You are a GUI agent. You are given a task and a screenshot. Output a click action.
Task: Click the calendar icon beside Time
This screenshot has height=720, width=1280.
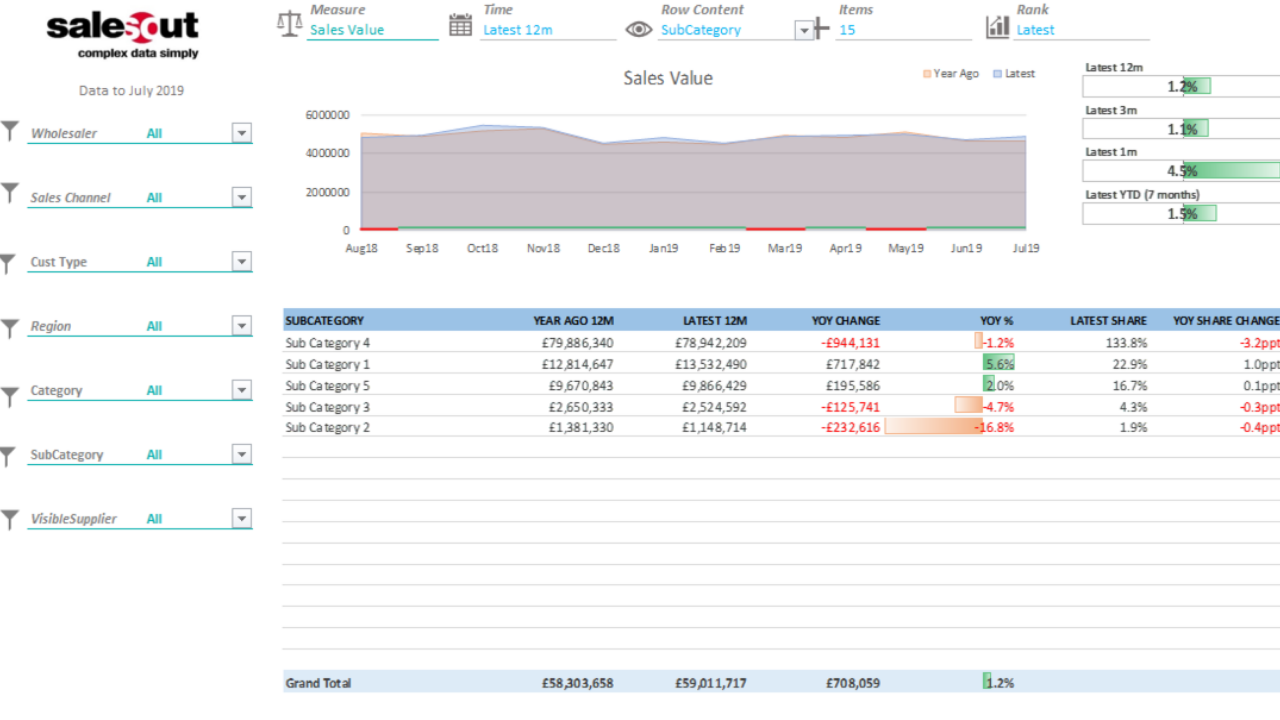(x=460, y=26)
